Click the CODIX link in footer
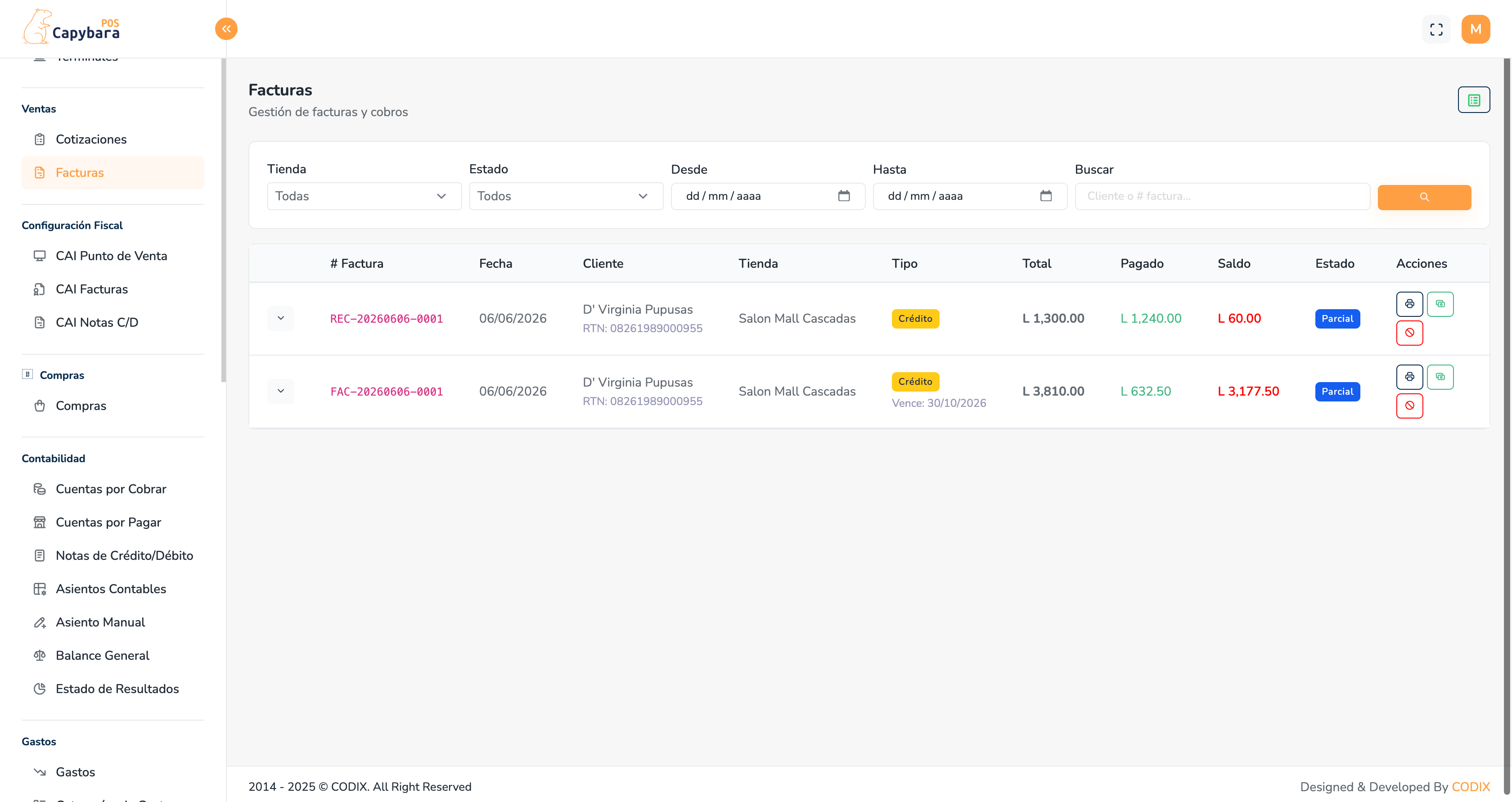This screenshot has width=1512, height=802. tap(1470, 787)
